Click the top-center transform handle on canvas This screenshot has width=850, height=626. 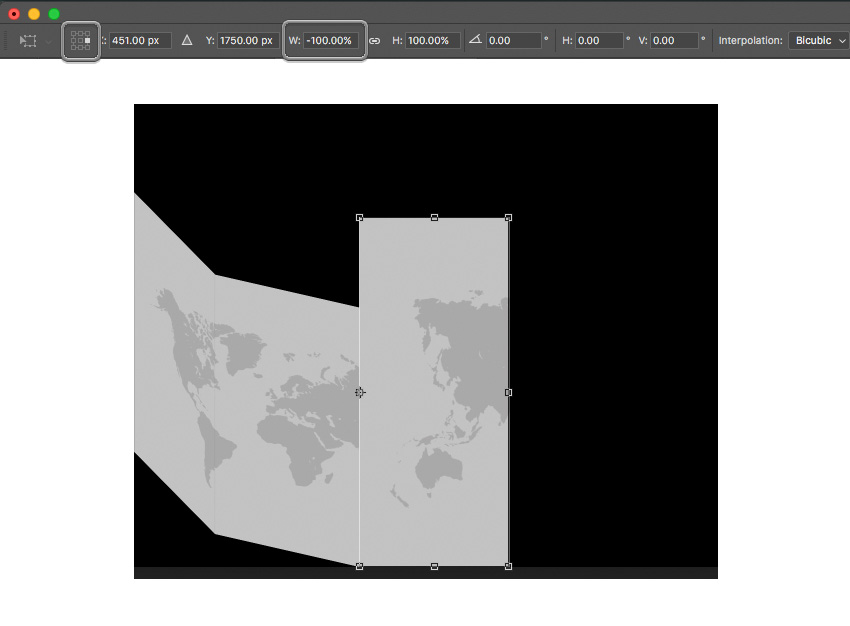point(435,216)
